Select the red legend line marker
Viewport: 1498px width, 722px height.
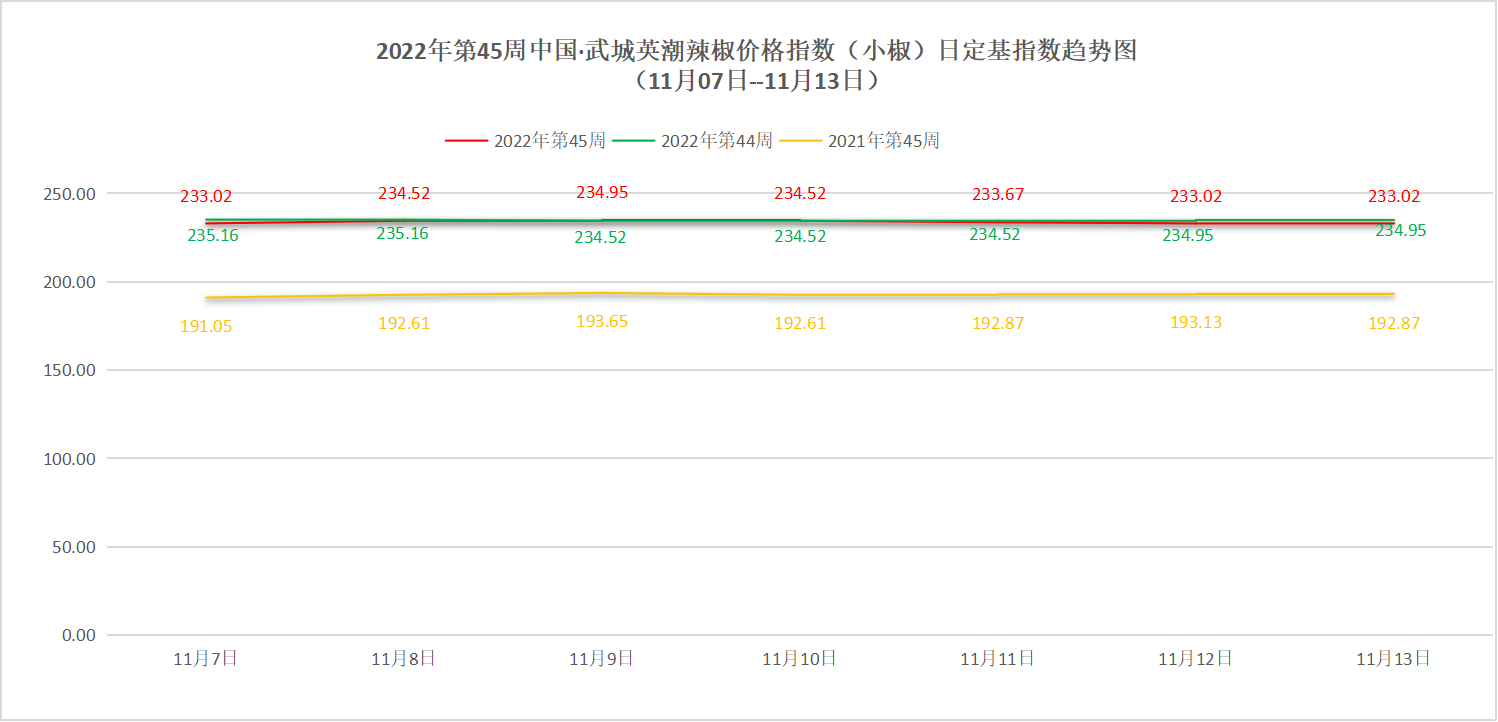coord(466,141)
